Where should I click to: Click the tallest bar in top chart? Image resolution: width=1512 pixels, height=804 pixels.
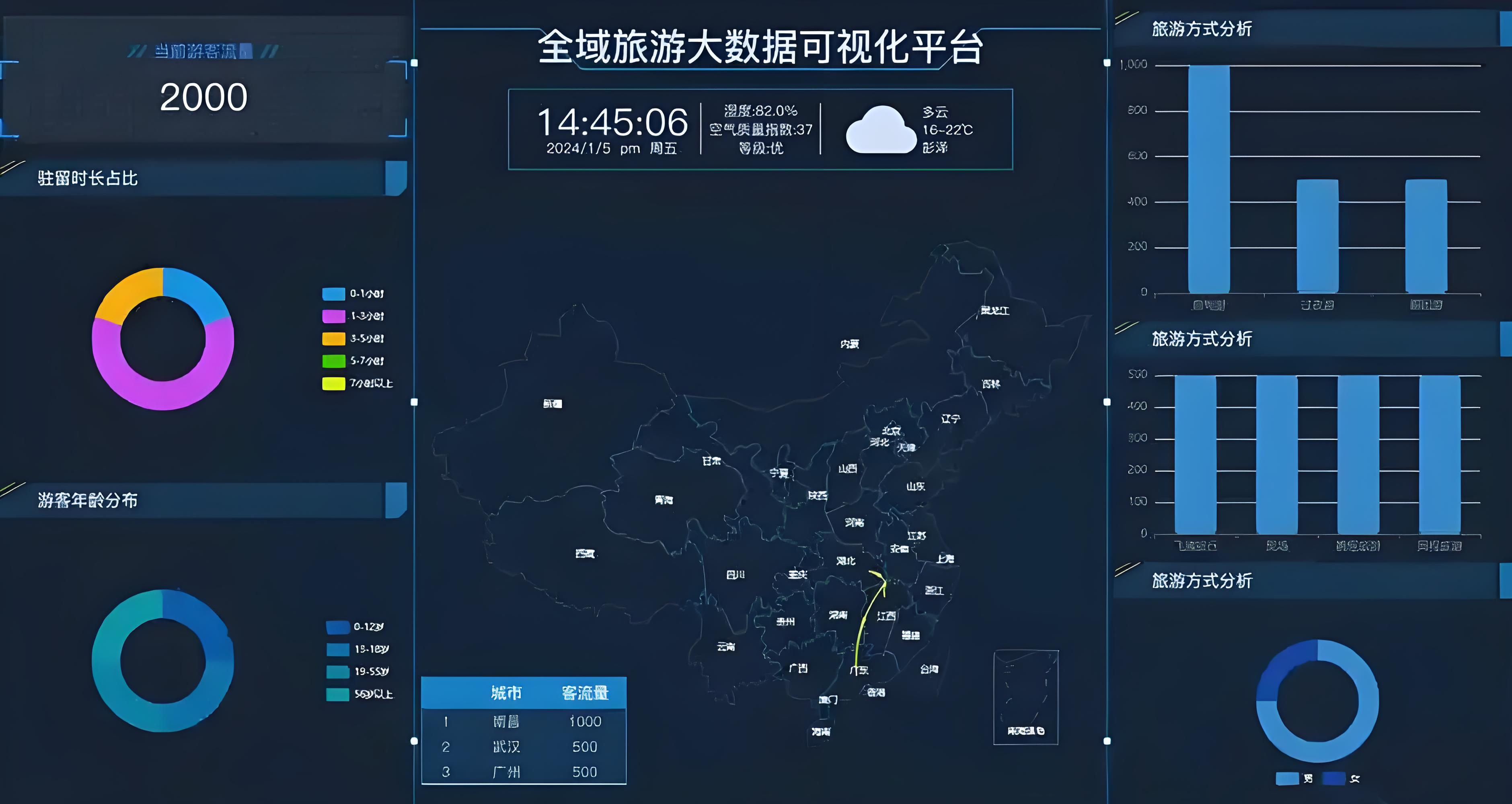tap(1208, 179)
